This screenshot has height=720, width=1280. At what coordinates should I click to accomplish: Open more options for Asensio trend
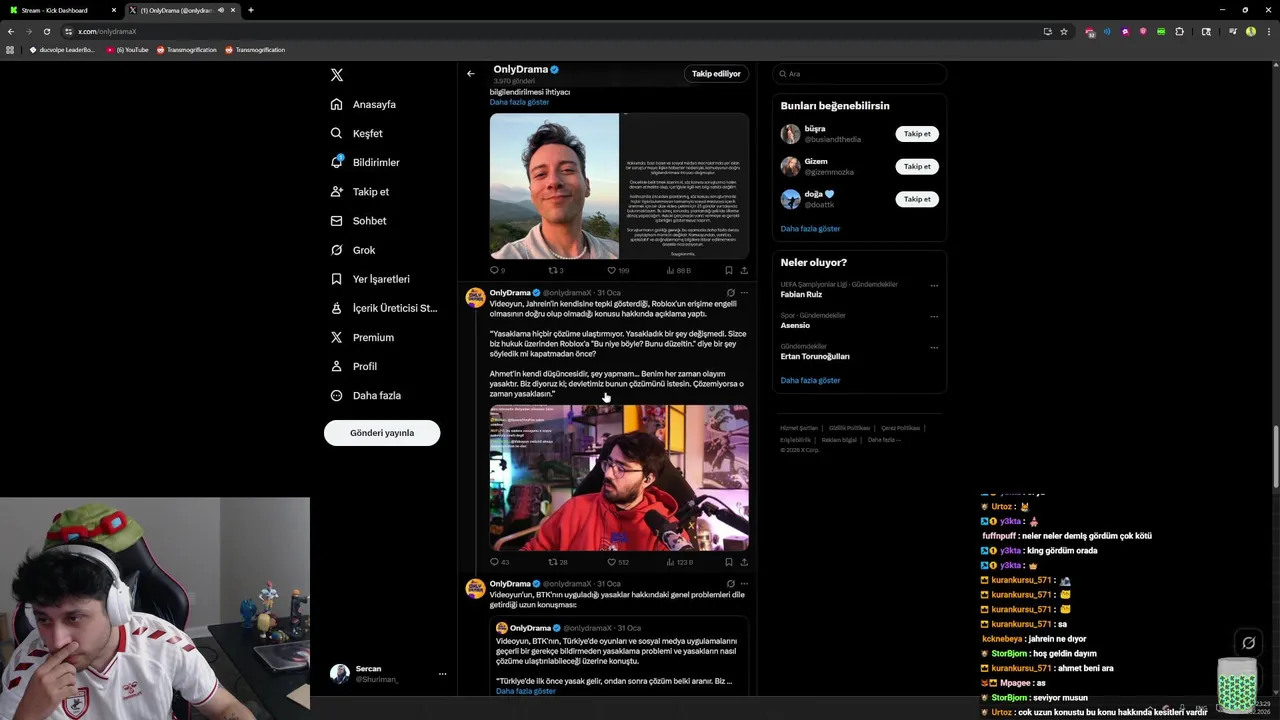point(934,317)
